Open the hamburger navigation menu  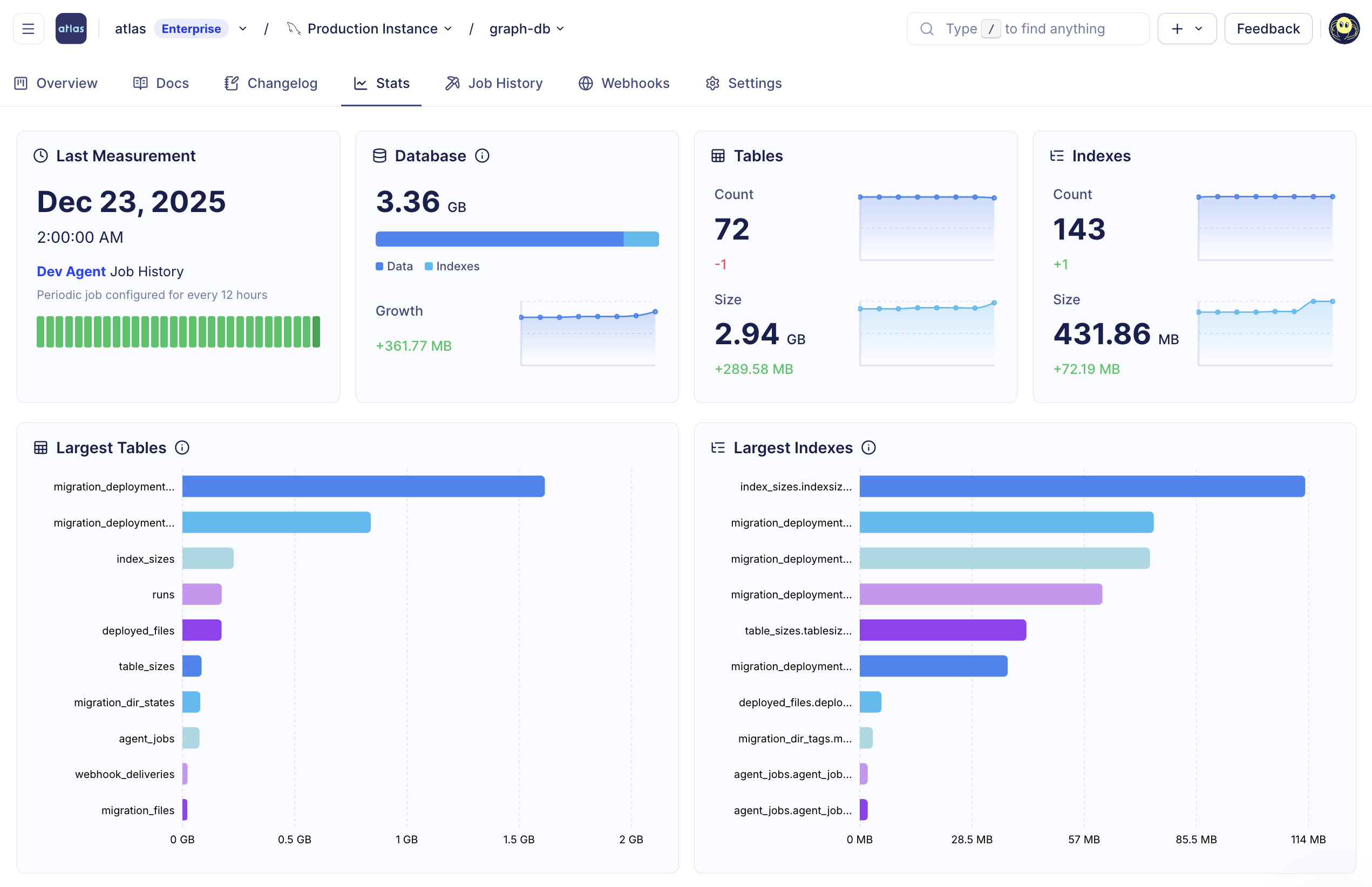pyautogui.click(x=28, y=28)
